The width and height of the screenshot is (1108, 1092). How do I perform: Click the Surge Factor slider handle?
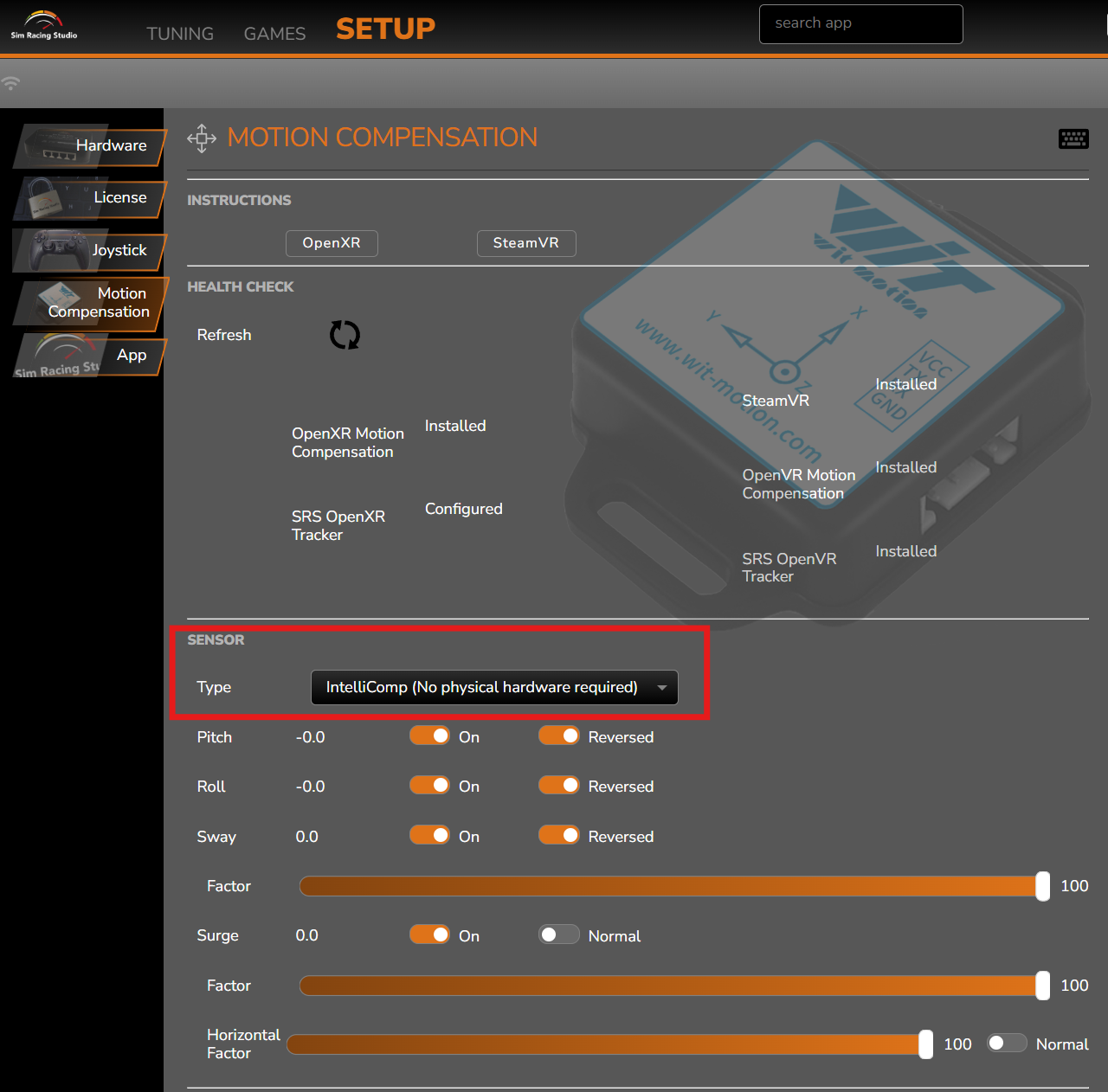(1043, 986)
